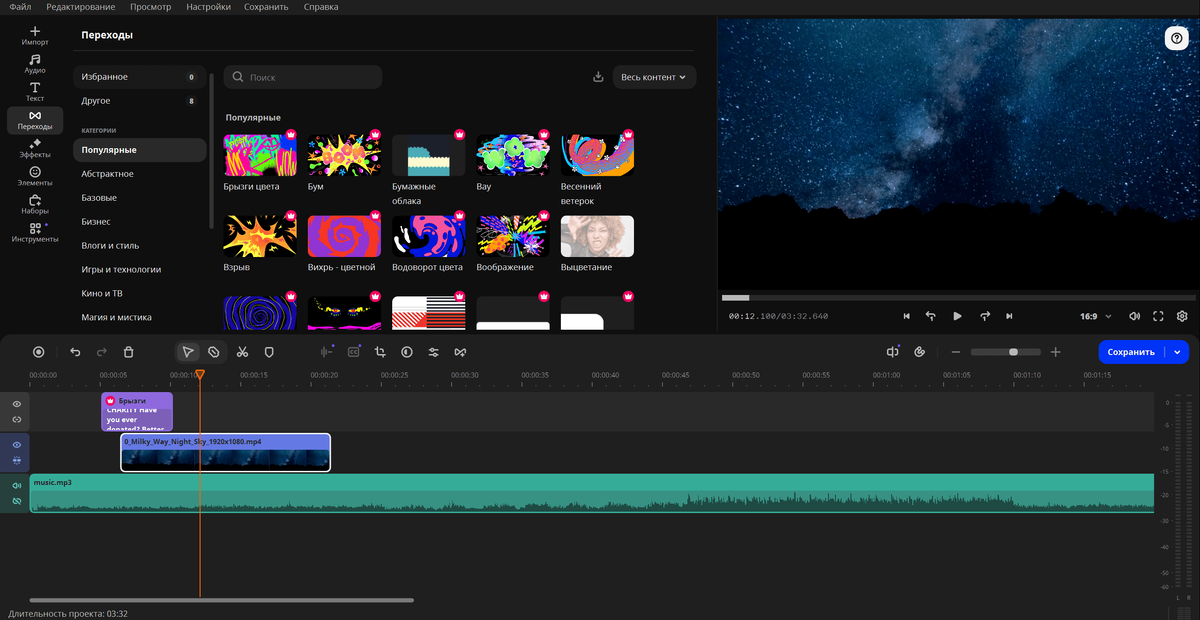The image size is (1200, 620).
Task: Select the Брызги цвета transition thumbnail
Action: pos(260,155)
